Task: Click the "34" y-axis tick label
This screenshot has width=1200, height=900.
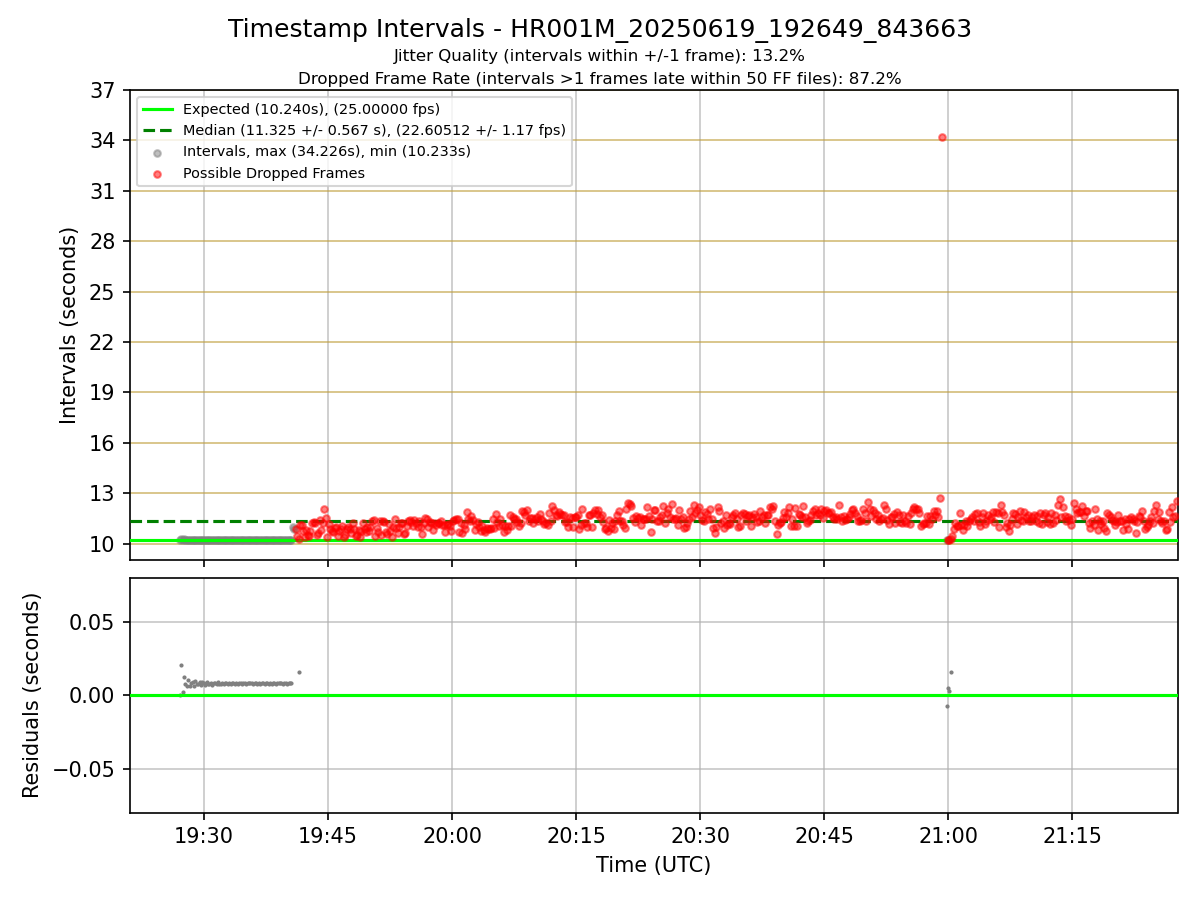Action: [105, 141]
